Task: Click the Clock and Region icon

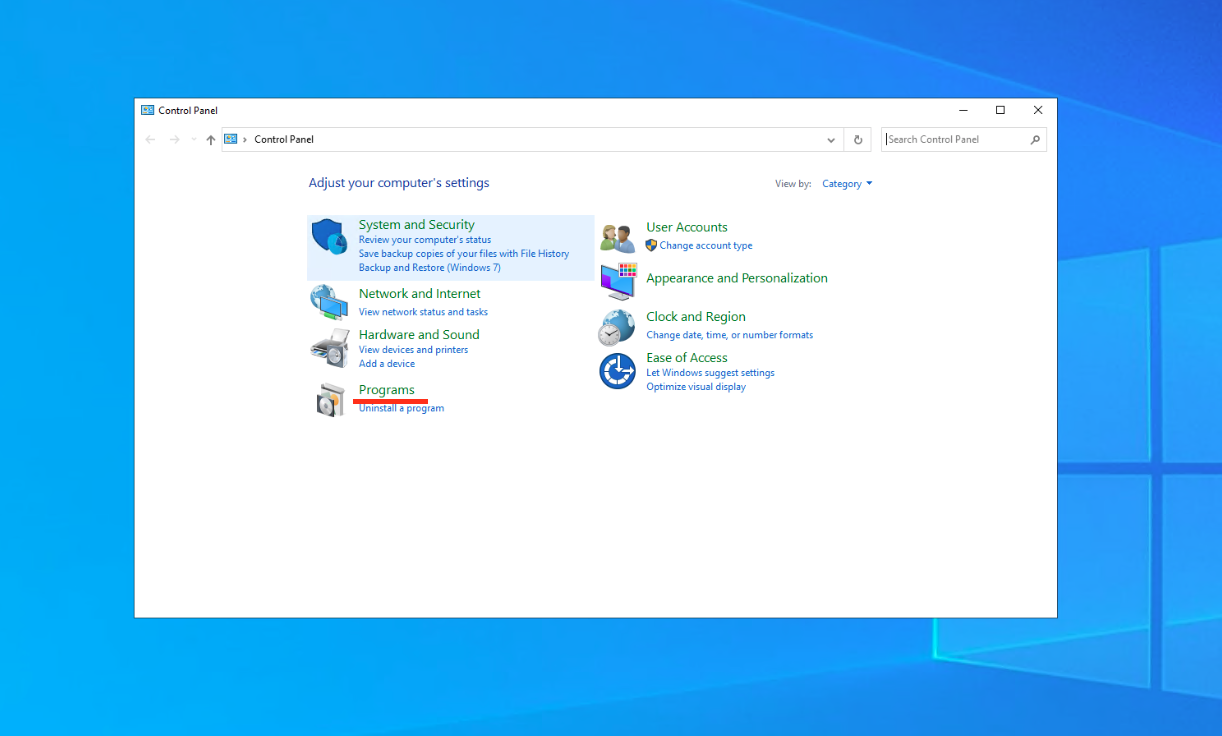Action: pos(617,327)
